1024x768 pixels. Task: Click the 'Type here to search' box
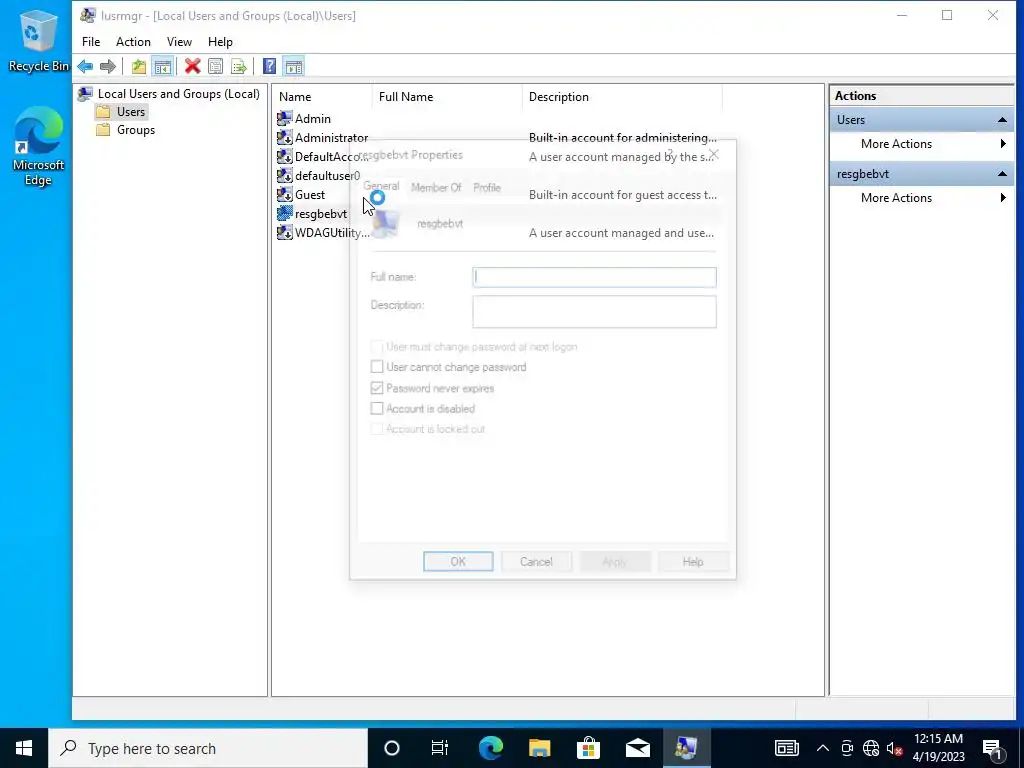point(208,748)
